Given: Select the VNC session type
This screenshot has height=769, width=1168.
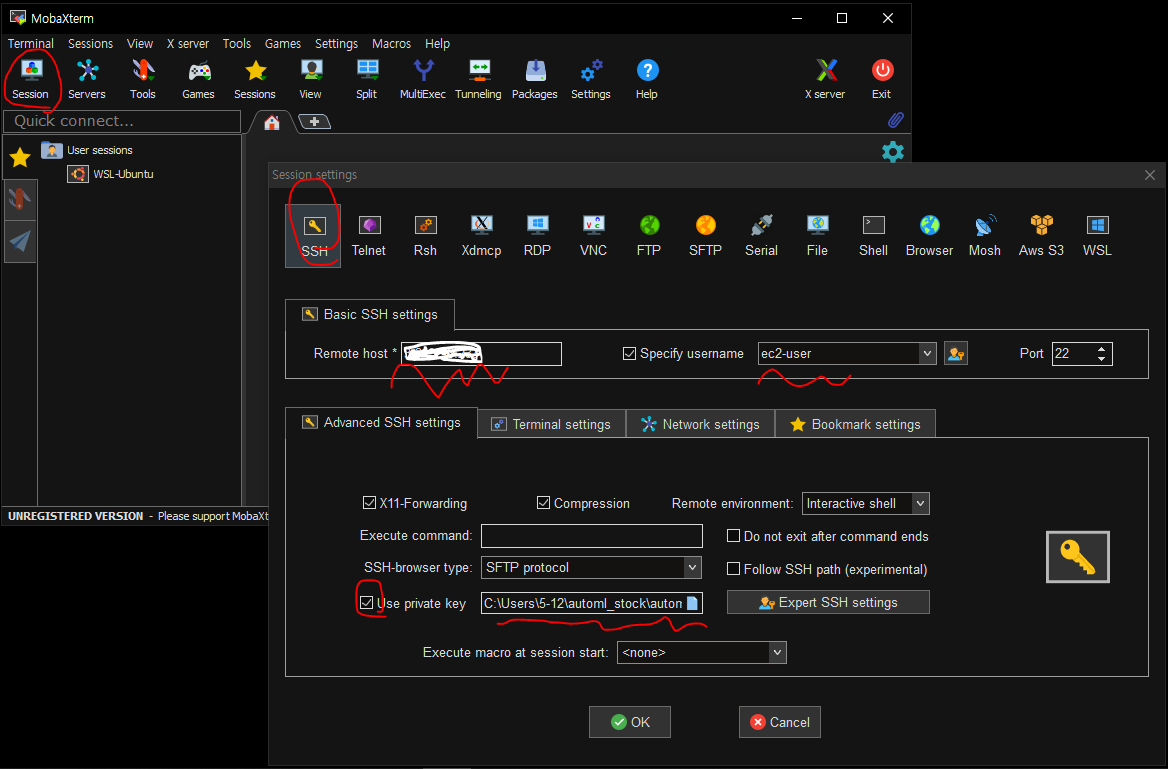Looking at the screenshot, I should click(x=594, y=235).
